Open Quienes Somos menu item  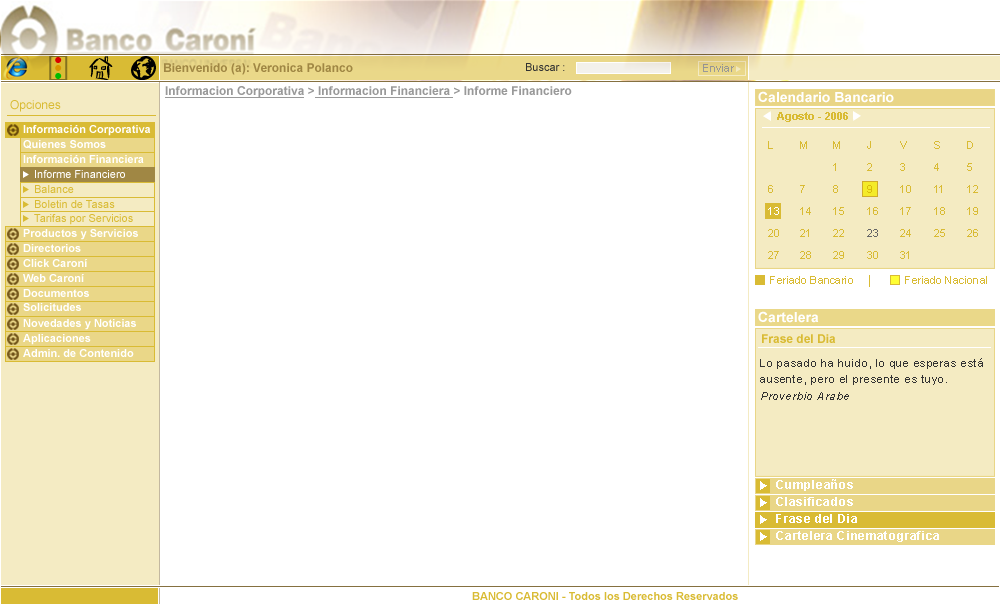(87, 145)
